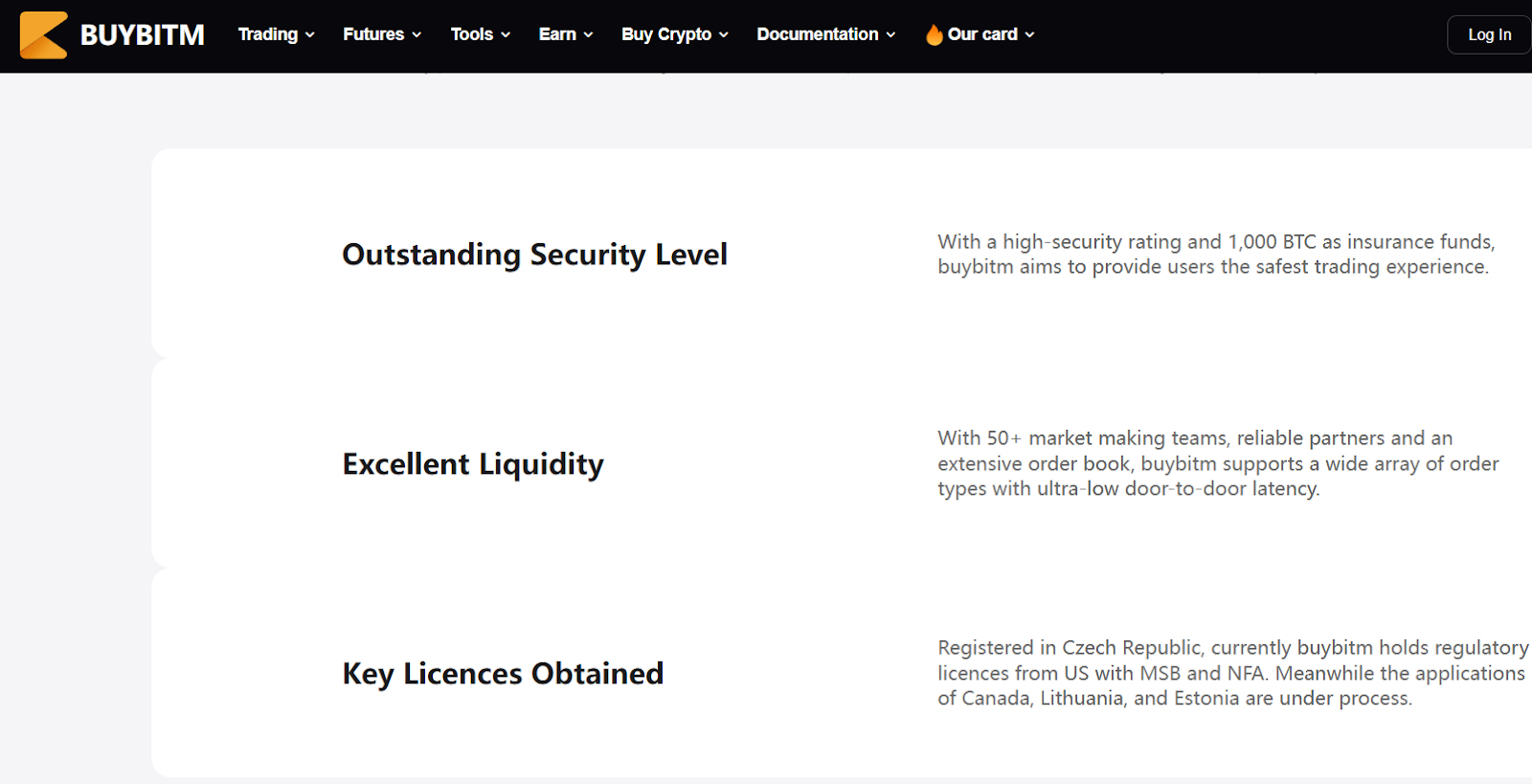
Task: Expand the chevron beside Trading
Action: (310, 35)
